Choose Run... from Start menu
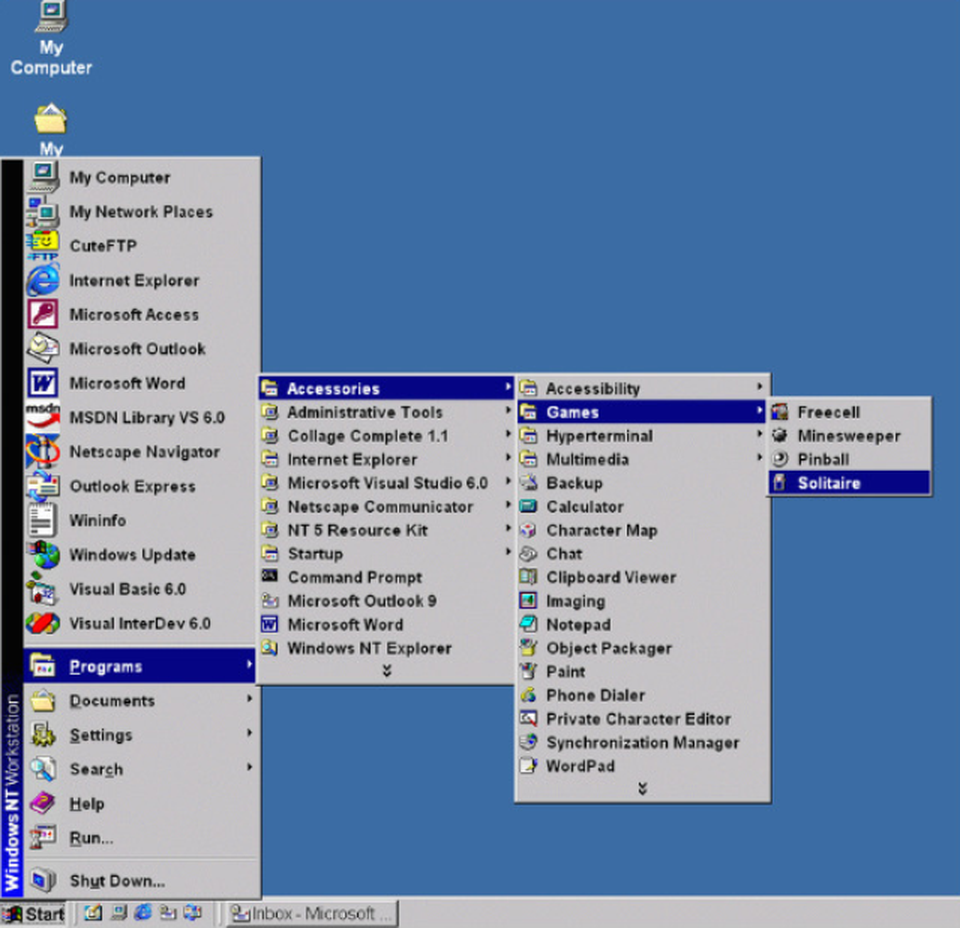Viewport: 960px width, 928px height. click(141, 837)
